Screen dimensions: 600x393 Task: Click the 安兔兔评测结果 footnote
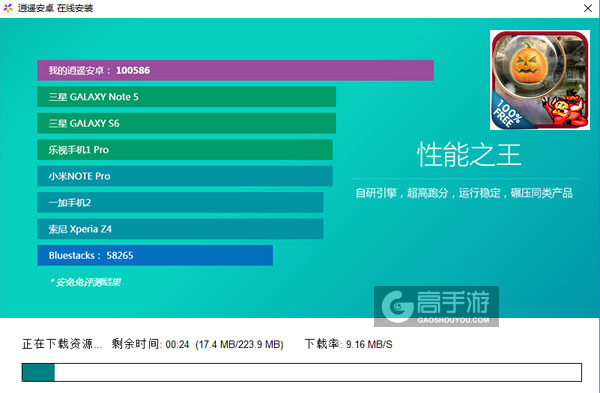85,282
